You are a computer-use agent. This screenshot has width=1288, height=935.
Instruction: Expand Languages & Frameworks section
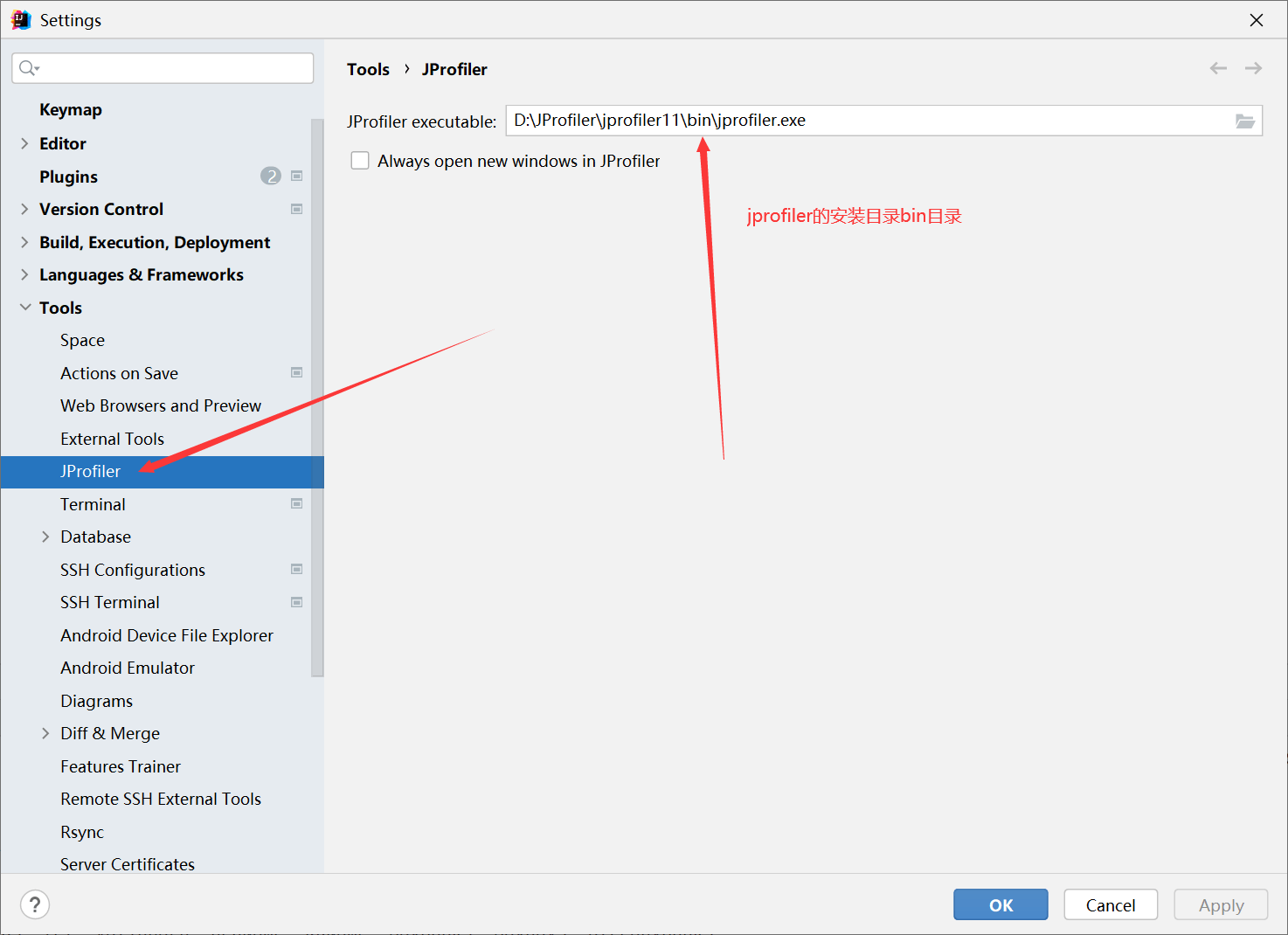[24, 274]
